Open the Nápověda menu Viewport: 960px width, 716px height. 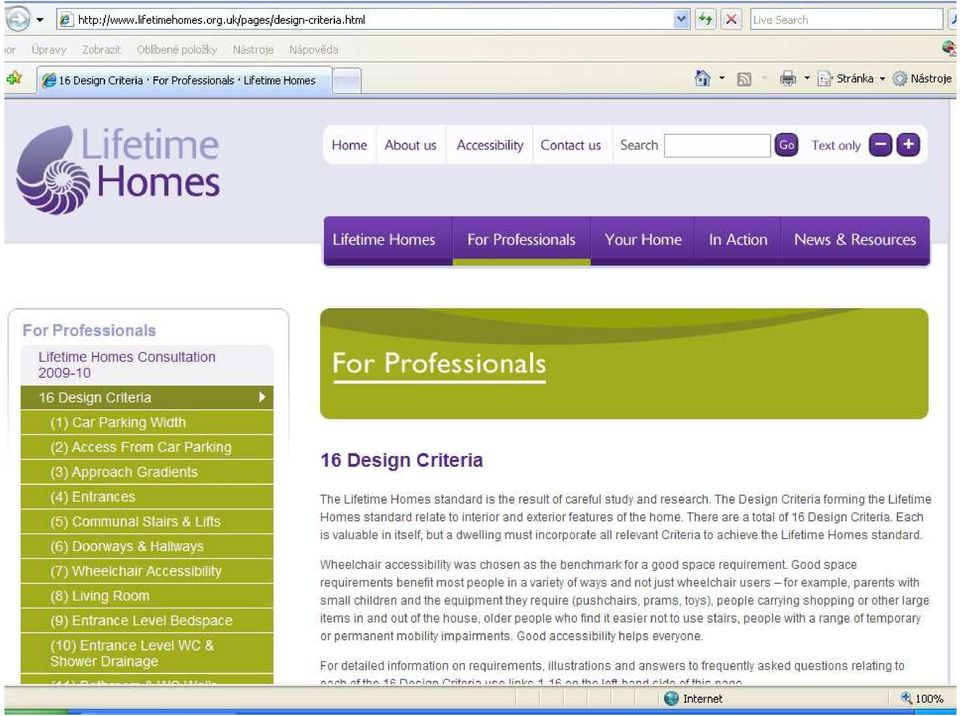(x=313, y=50)
